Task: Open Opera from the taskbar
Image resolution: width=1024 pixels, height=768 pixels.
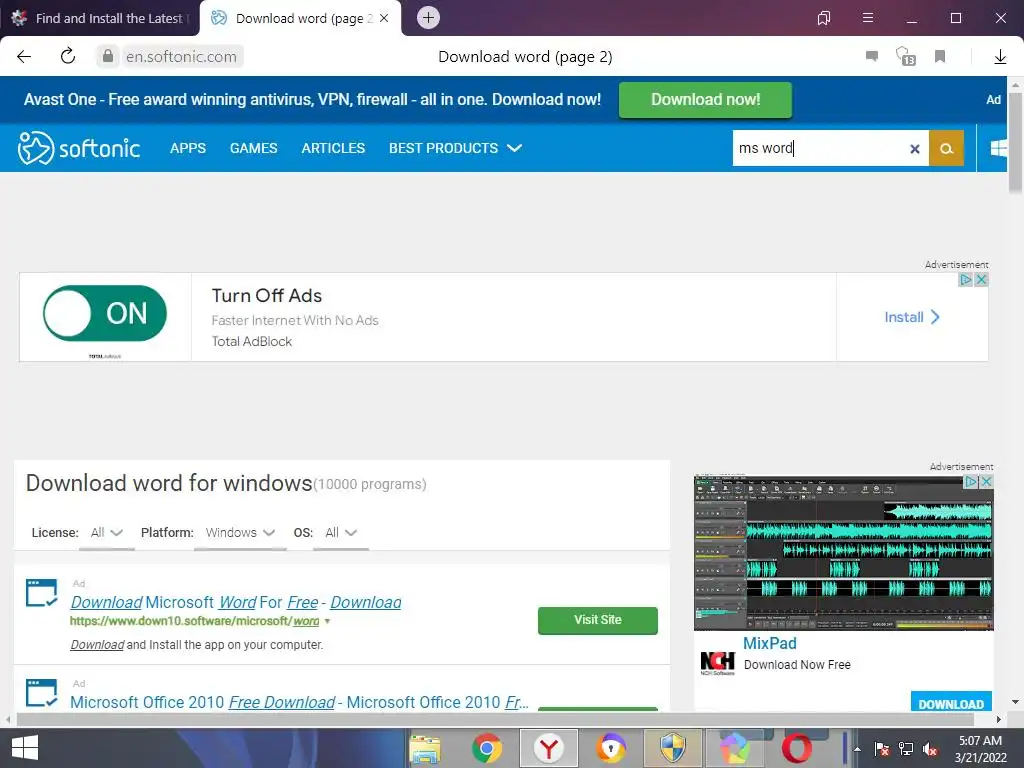Action: [797, 748]
